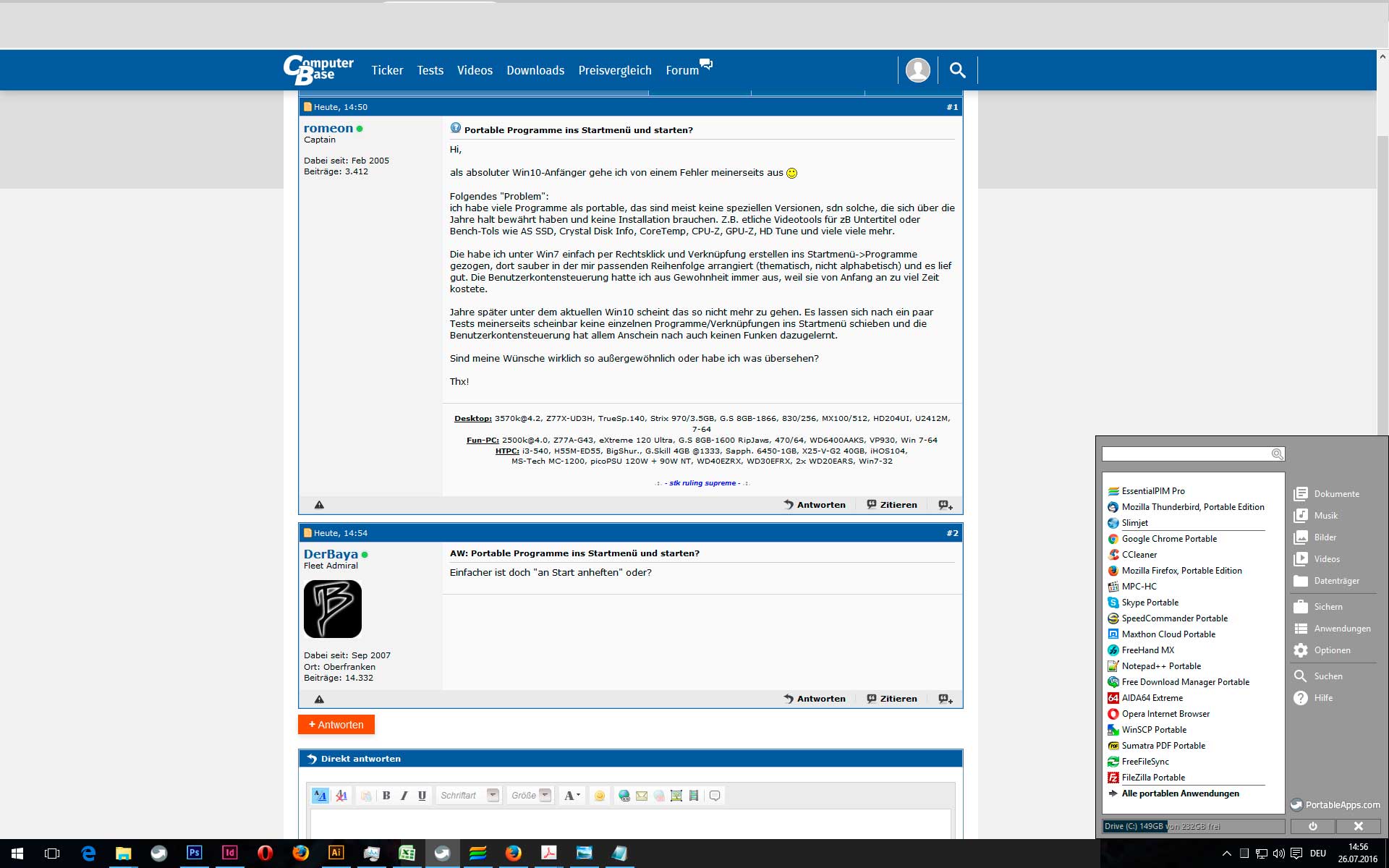Toggle italic formatting in reply editor

[404, 796]
